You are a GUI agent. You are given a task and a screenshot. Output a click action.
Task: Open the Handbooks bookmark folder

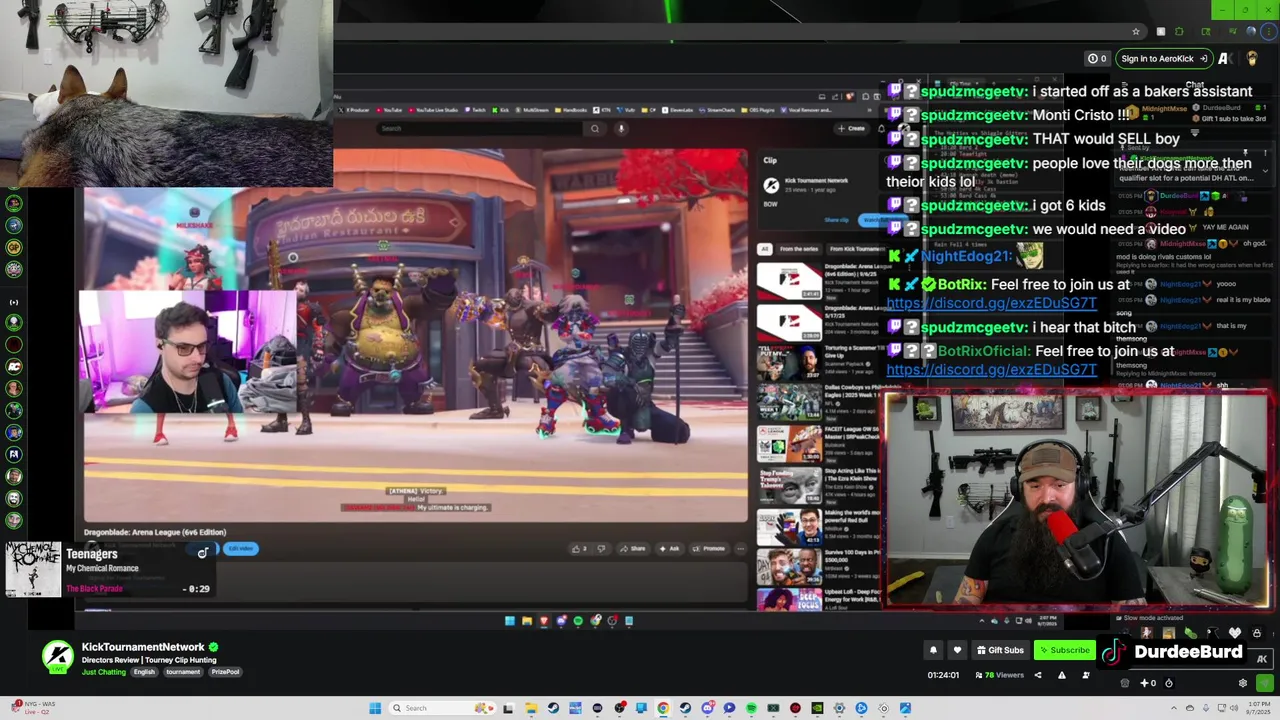(570, 110)
